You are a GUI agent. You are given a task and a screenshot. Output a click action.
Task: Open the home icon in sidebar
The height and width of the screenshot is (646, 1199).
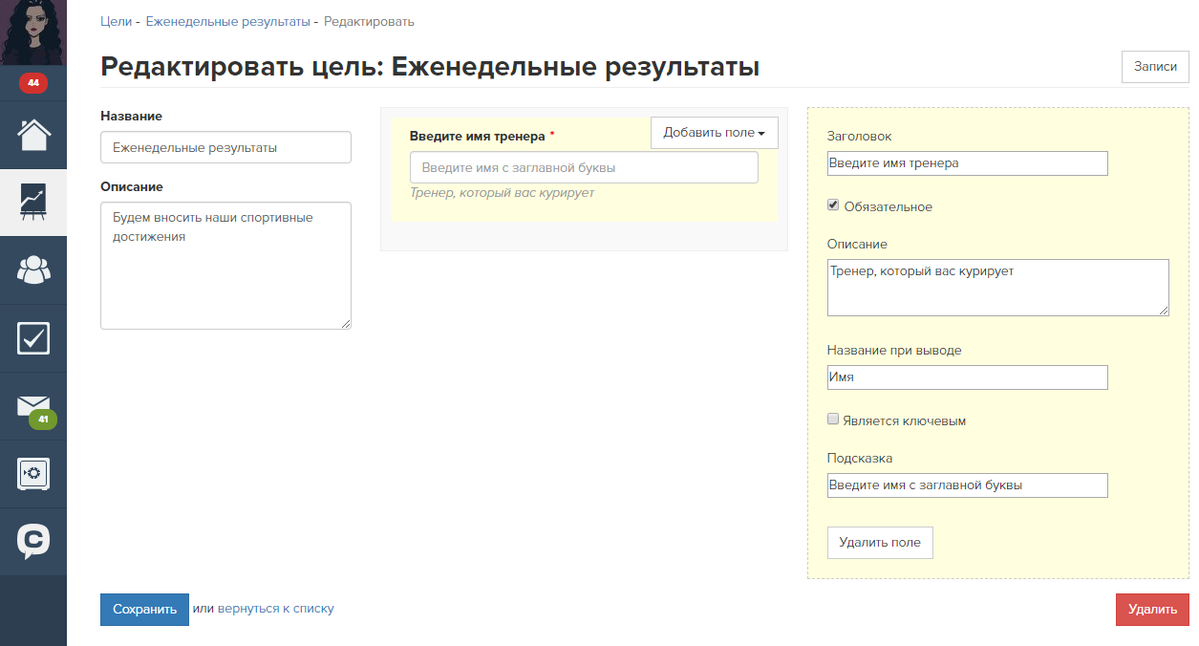[x=33, y=134]
